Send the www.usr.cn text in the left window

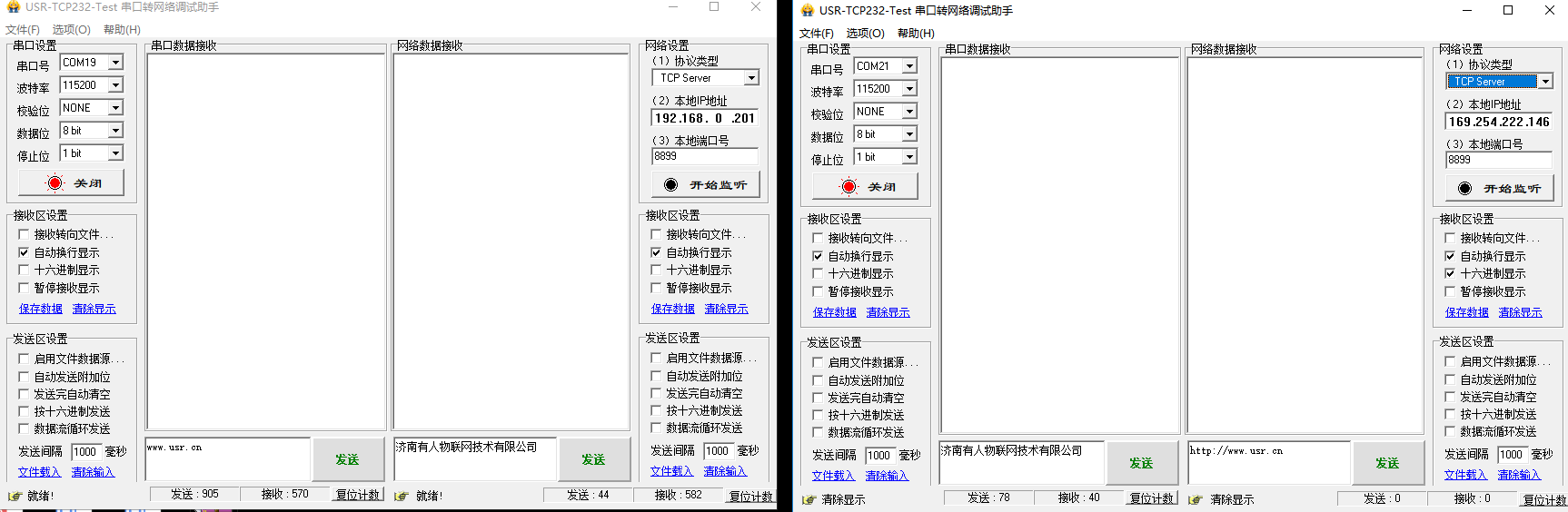pos(347,459)
